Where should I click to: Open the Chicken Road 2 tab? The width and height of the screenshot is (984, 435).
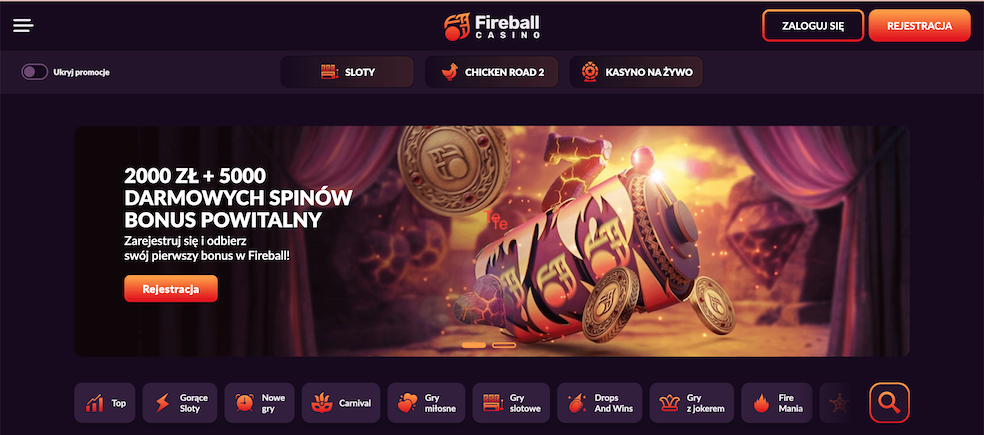point(491,72)
